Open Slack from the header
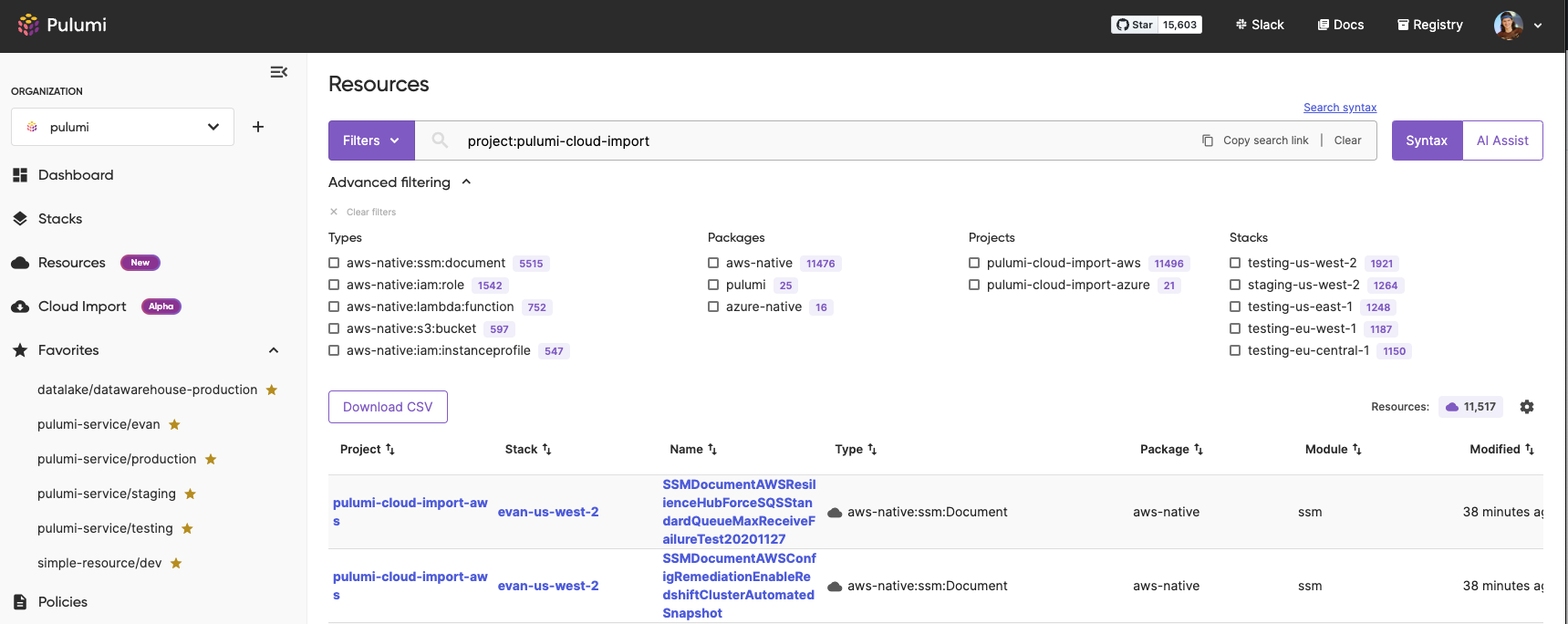Screen dimensions: 1568x624 click(x=1260, y=25)
